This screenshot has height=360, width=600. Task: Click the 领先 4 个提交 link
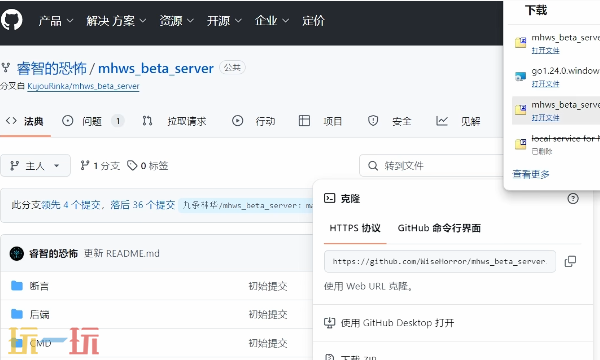71,205
